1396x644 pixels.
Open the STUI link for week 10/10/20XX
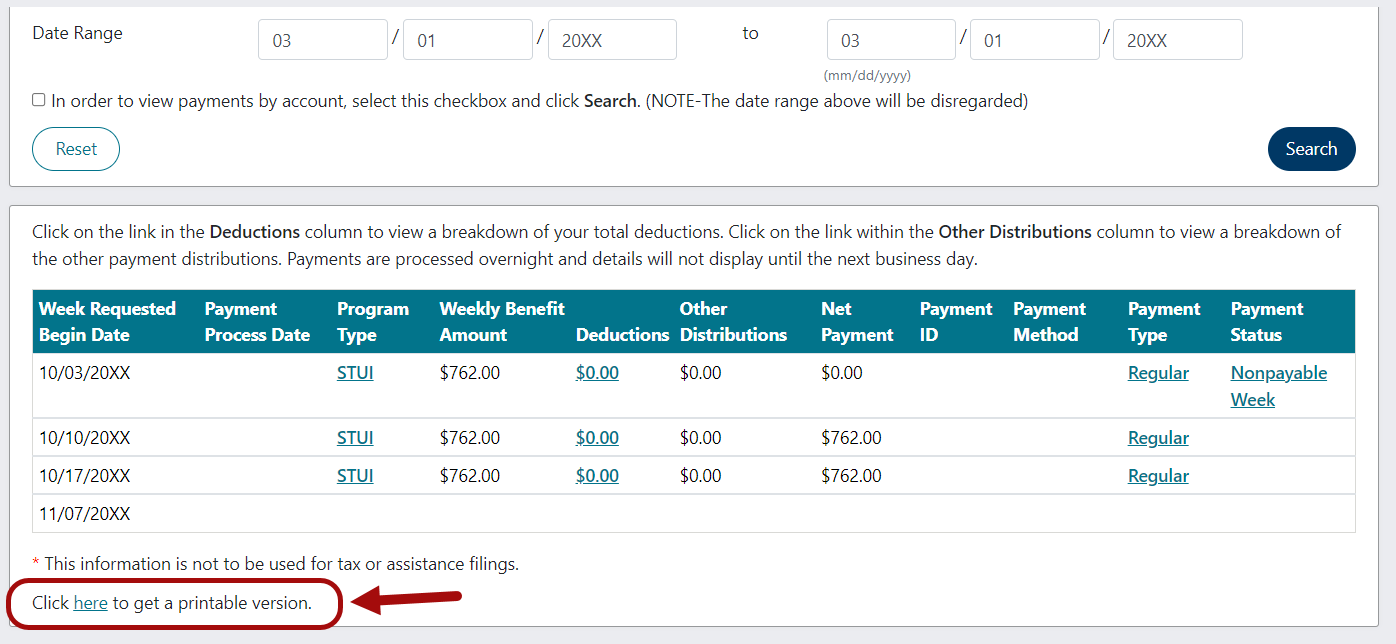pyautogui.click(x=355, y=437)
